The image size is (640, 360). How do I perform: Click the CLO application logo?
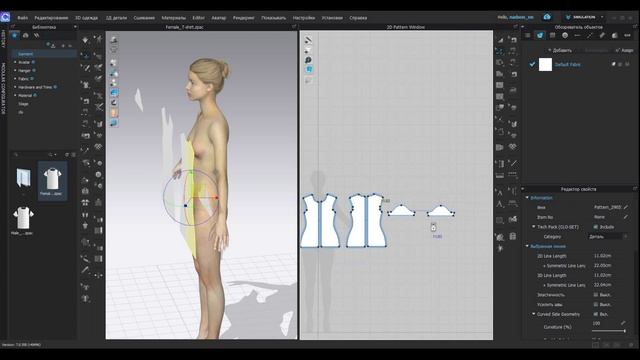pos(5,17)
